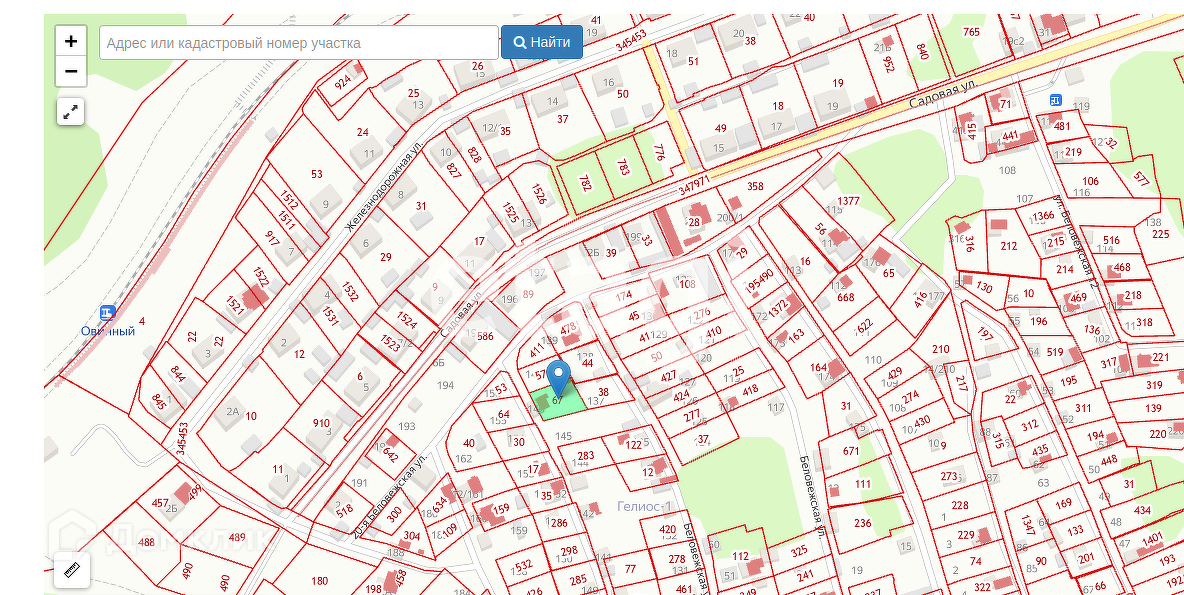Select parcel 481
Screen dimensions: 1184x595
(1062, 126)
